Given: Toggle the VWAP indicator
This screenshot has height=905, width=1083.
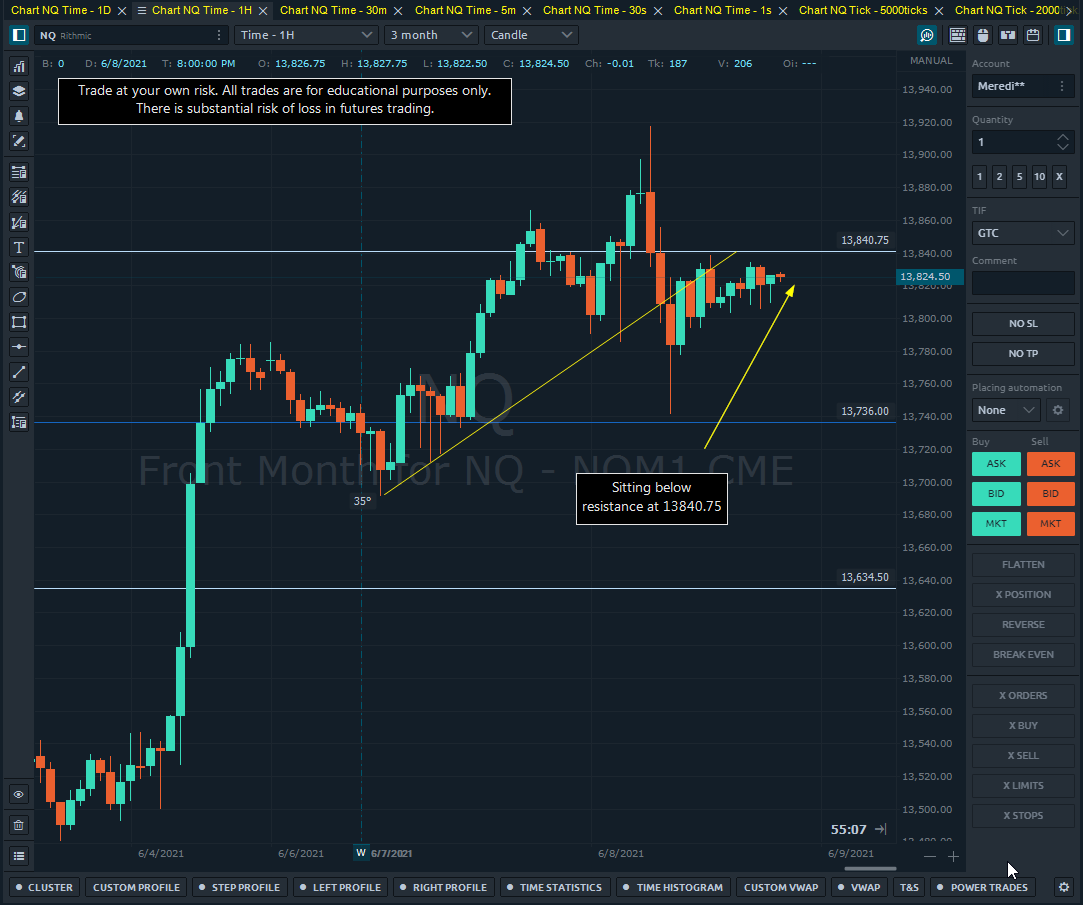Looking at the screenshot, I should click(859, 887).
